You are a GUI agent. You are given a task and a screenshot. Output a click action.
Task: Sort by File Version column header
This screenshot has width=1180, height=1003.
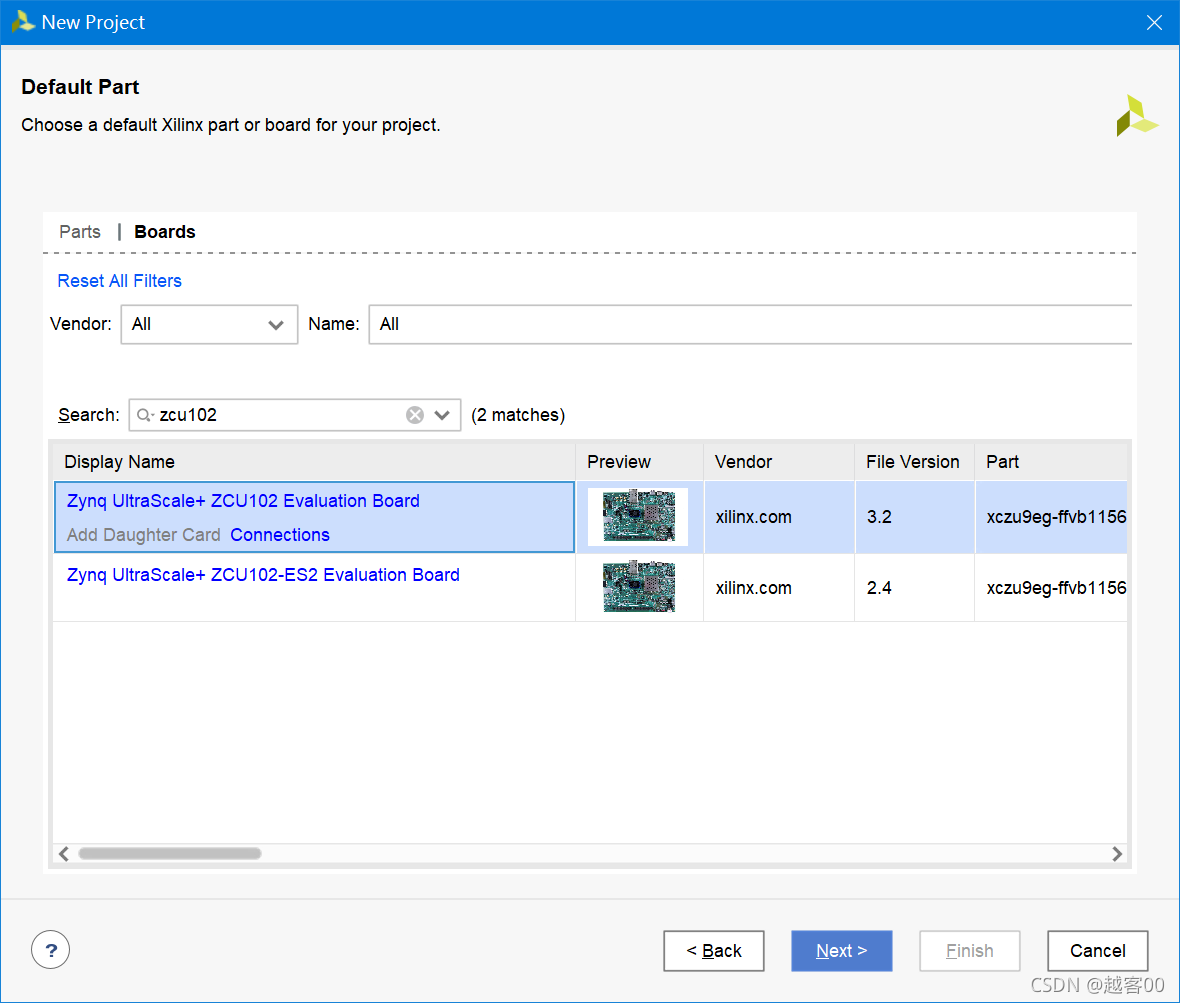(x=914, y=462)
